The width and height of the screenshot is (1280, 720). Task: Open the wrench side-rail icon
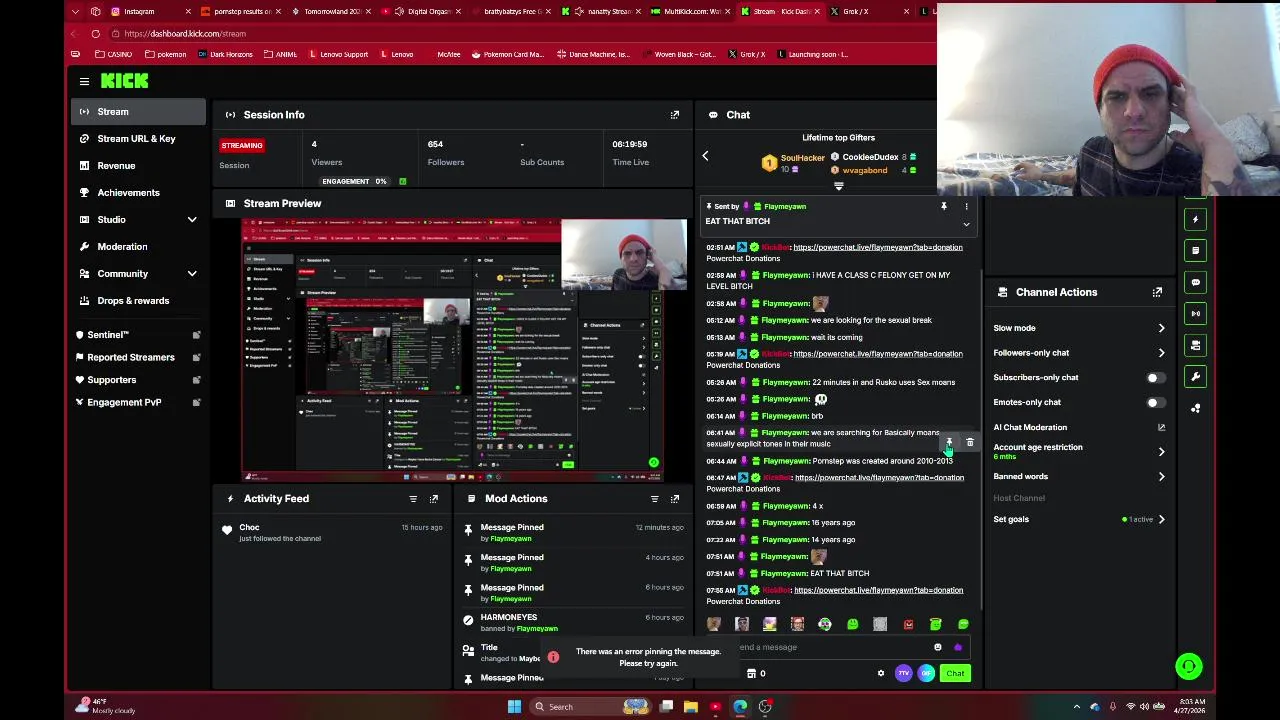(1195, 376)
